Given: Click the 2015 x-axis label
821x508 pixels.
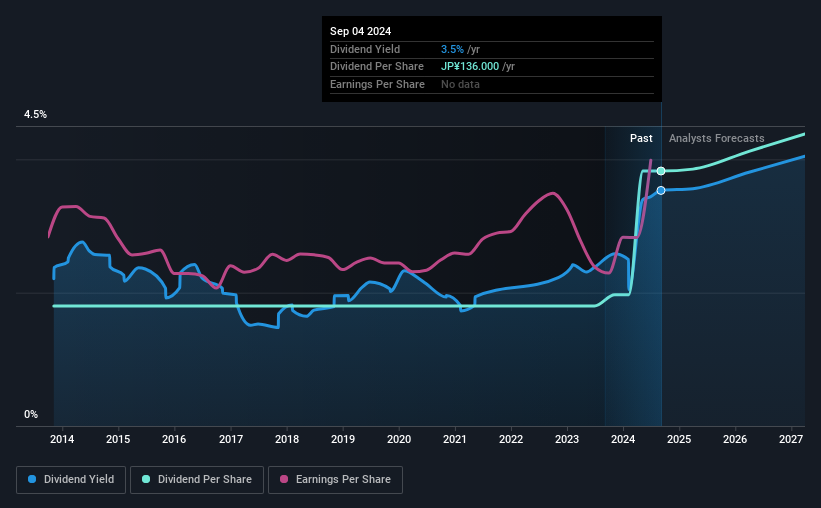Looking at the screenshot, I should tap(118, 439).
